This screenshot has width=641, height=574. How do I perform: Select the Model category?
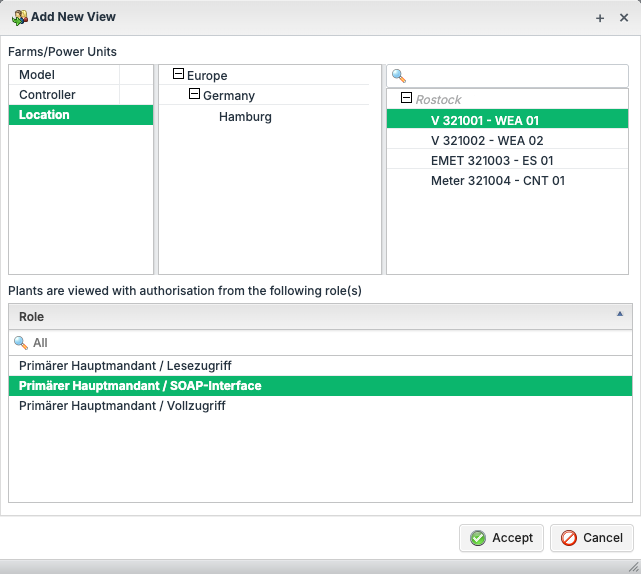coord(37,75)
